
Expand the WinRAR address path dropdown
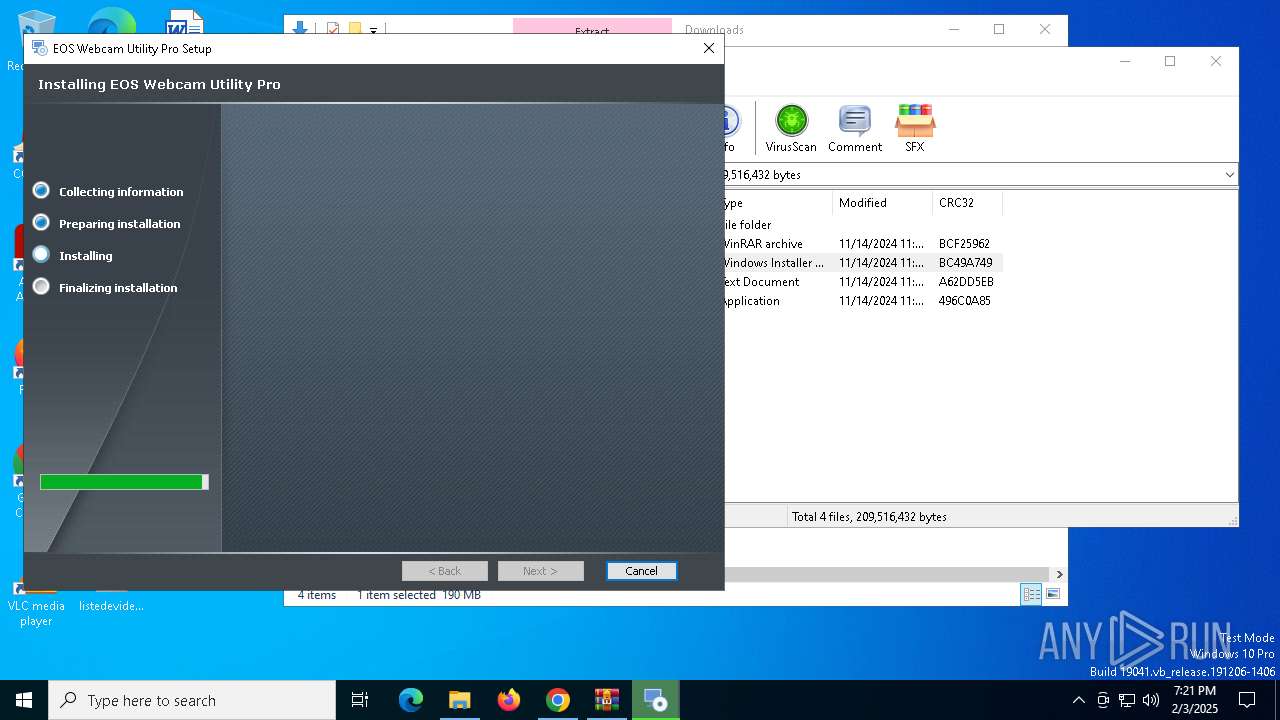click(1229, 175)
